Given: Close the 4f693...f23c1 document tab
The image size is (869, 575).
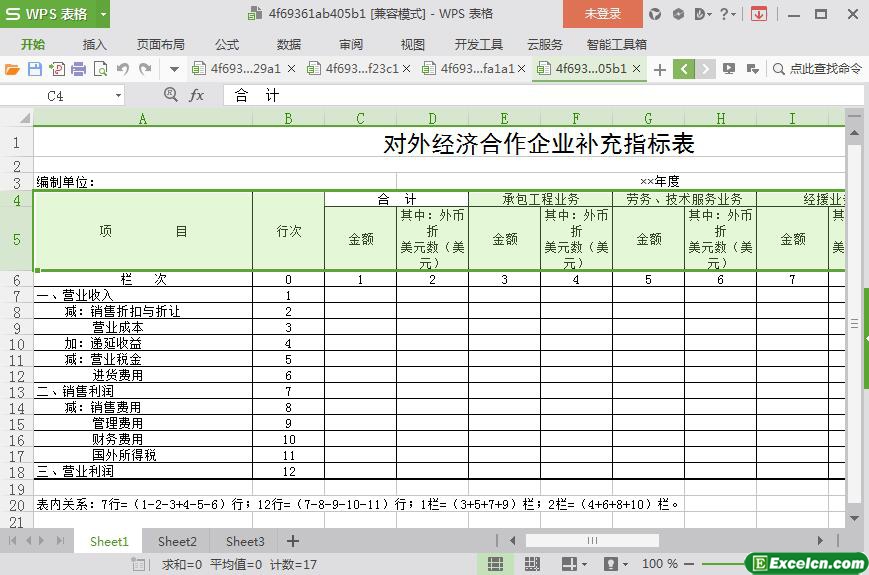Looking at the screenshot, I should (x=407, y=69).
